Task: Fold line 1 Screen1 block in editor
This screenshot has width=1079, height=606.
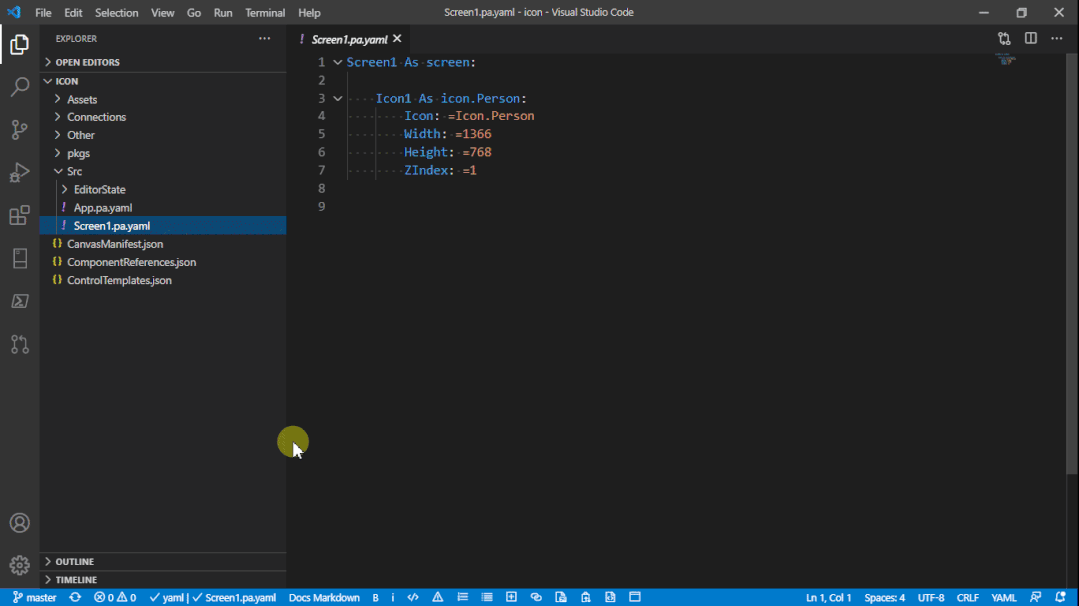Action: (x=338, y=62)
